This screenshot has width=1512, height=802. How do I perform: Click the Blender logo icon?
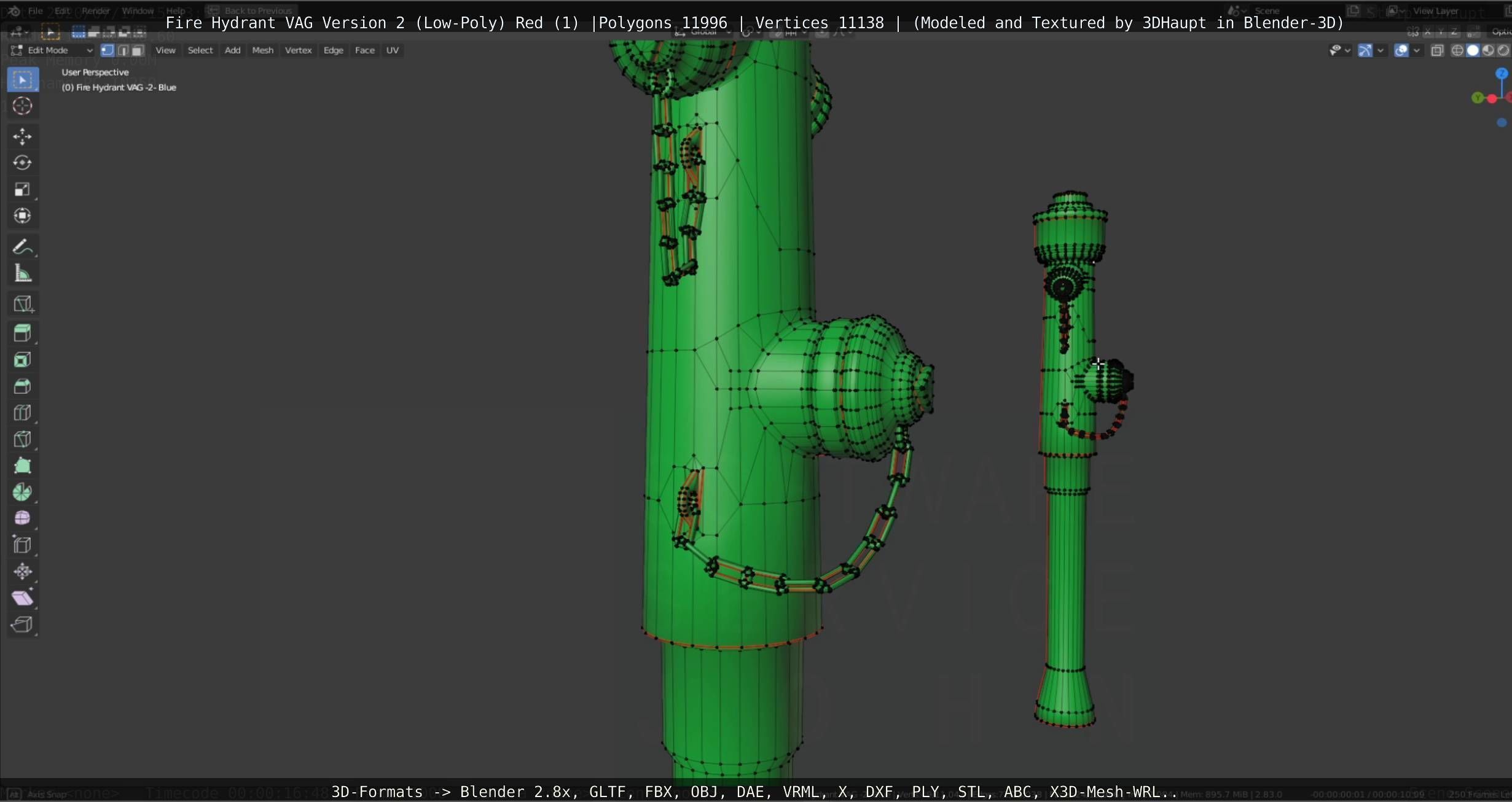(14, 10)
